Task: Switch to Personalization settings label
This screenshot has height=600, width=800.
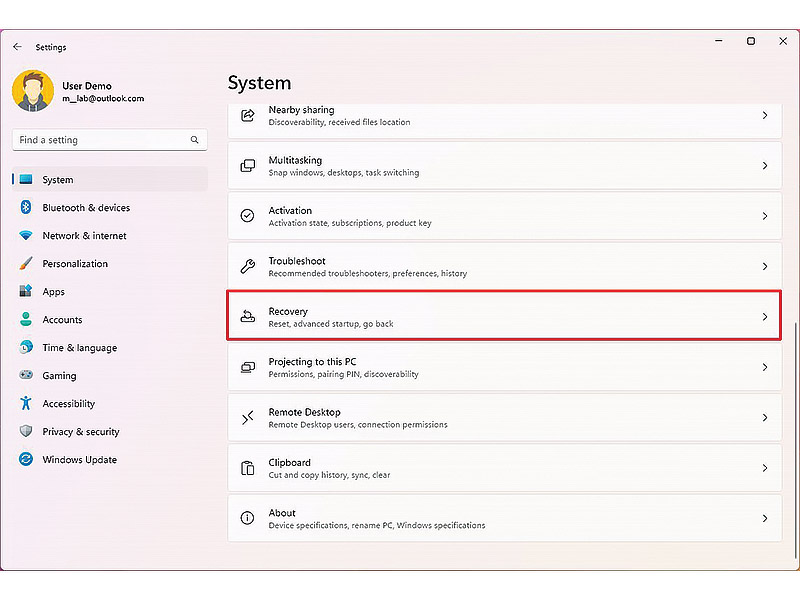Action: [75, 264]
